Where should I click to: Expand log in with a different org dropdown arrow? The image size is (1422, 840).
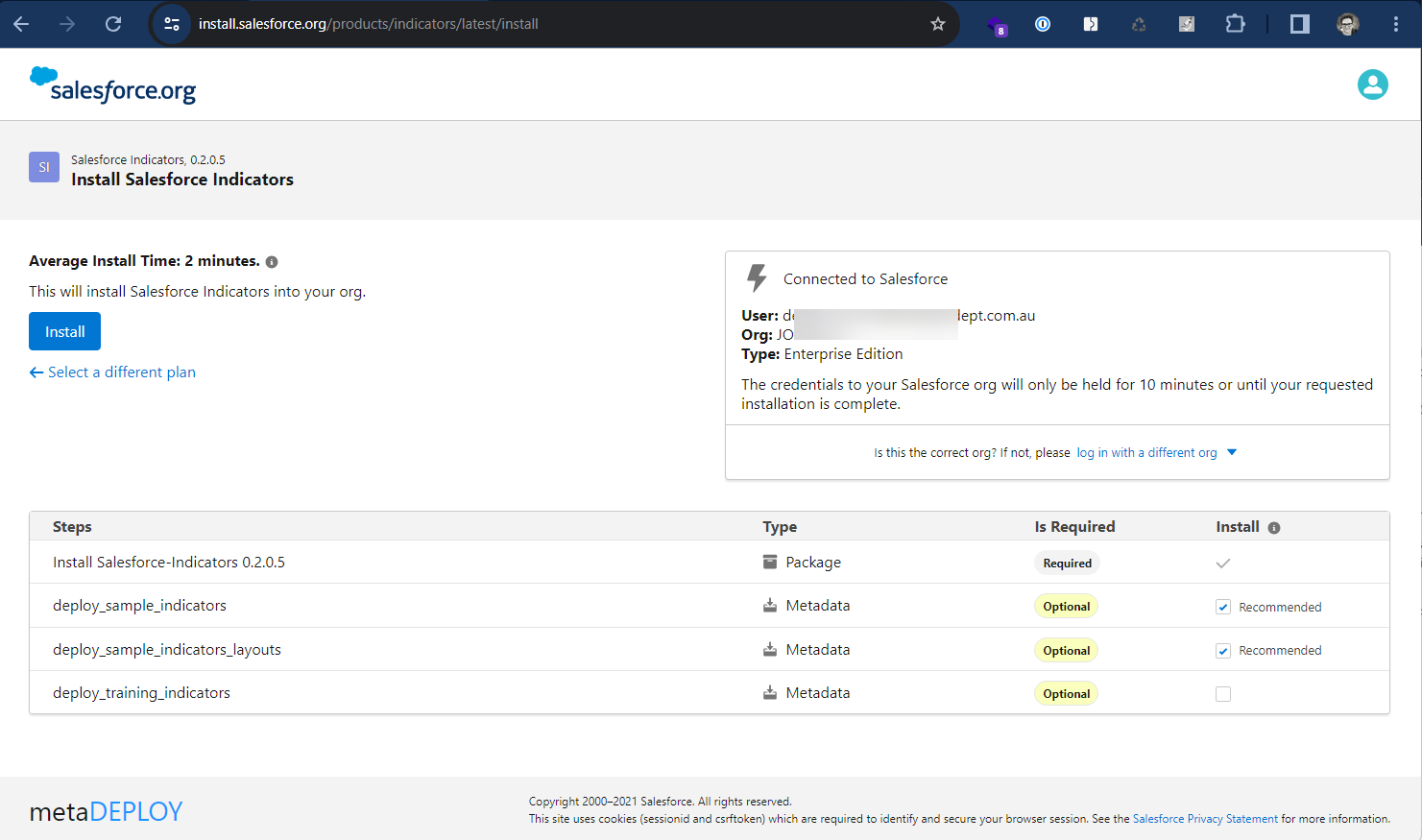click(x=1232, y=452)
